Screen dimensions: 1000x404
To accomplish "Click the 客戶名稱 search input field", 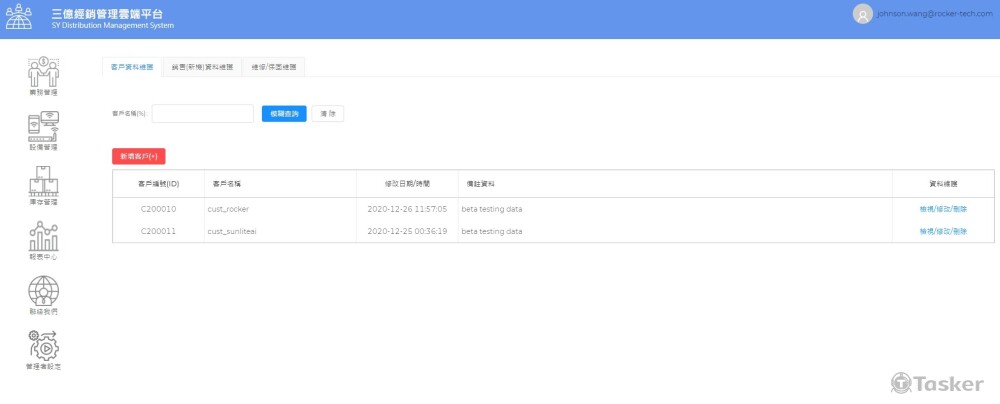I will coord(202,114).
